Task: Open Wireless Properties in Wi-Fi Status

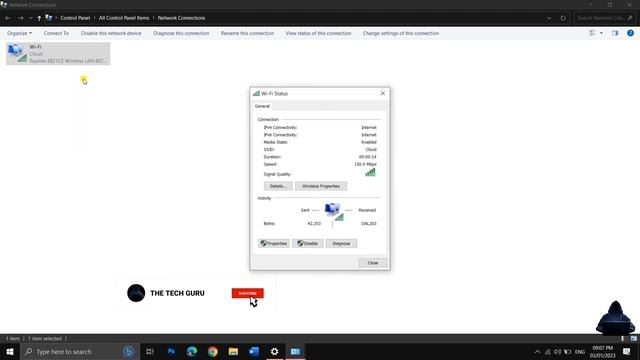Action: coord(321,186)
